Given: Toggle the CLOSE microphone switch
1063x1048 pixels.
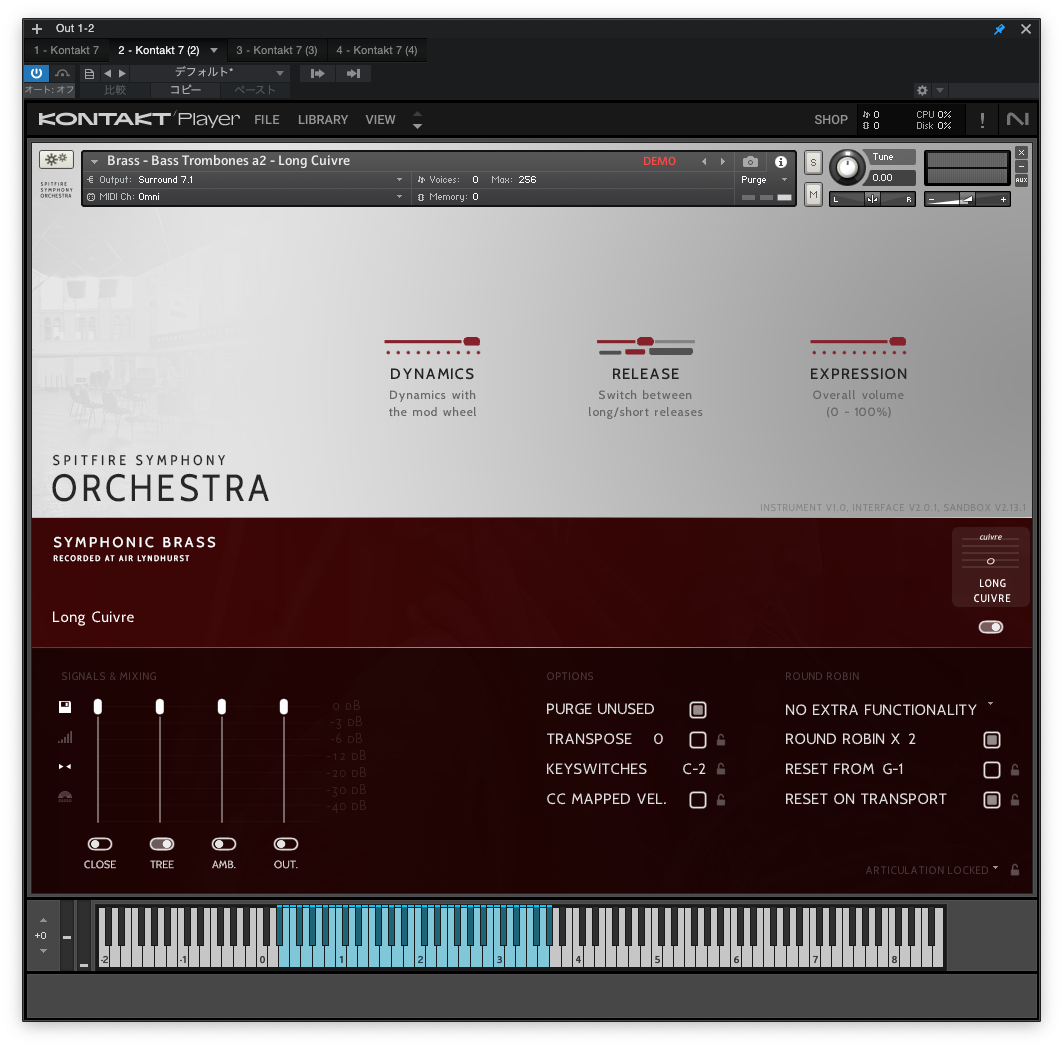Looking at the screenshot, I should pyautogui.click(x=100, y=844).
